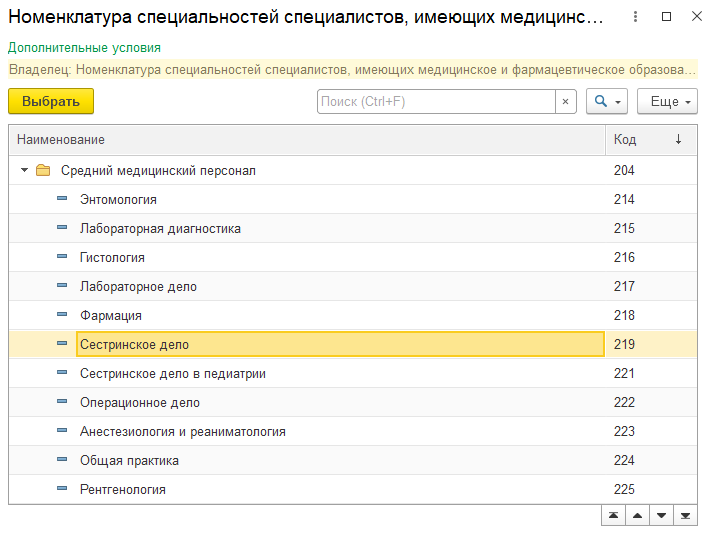Clear the search field with the X button
710x537 pixels.
[x=565, y=102]
